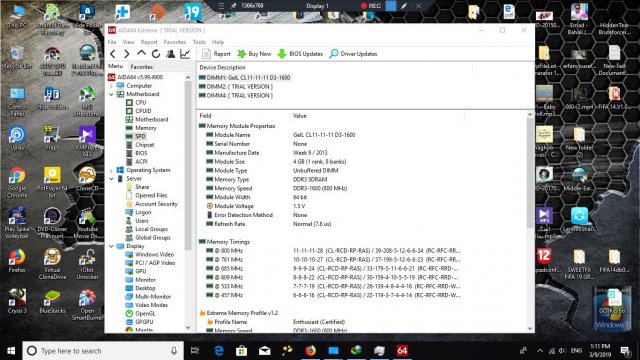The image size is (640, 360).
Task: Collapse the Server tree node
Action: point(111,179)
